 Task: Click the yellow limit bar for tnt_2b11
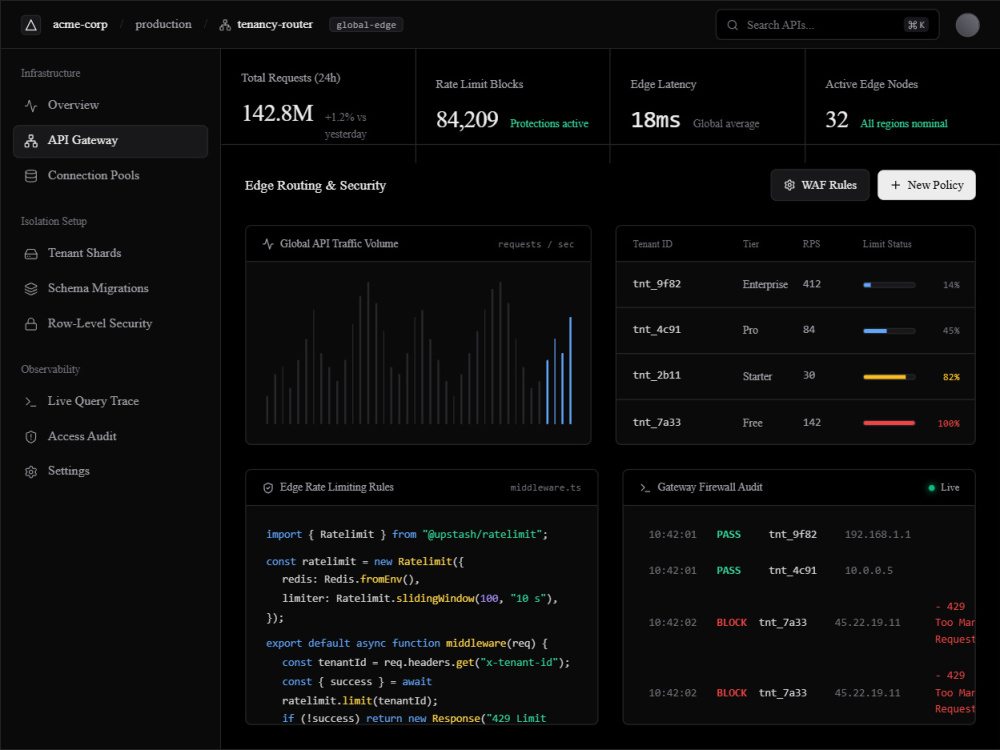click(x=889, y=377)
